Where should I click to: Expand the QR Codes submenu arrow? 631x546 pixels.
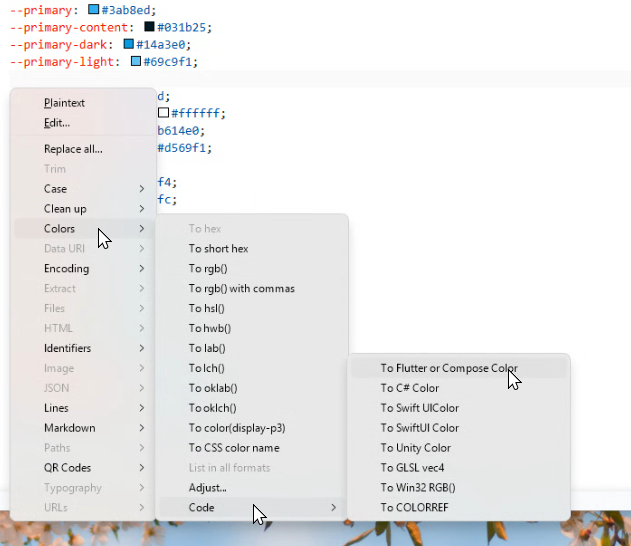pos(142,468)
